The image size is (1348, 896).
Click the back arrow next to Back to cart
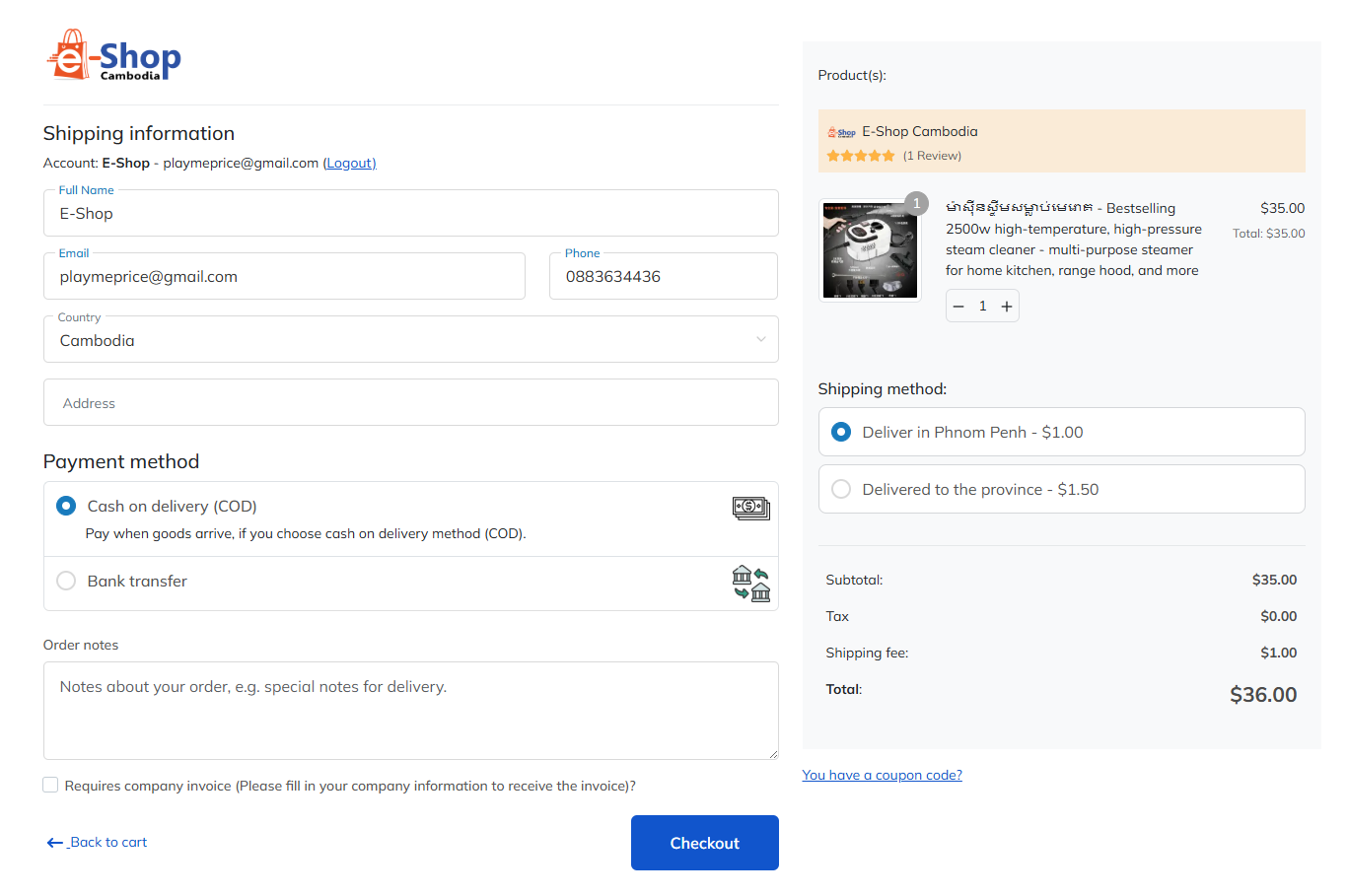point(55,843)
